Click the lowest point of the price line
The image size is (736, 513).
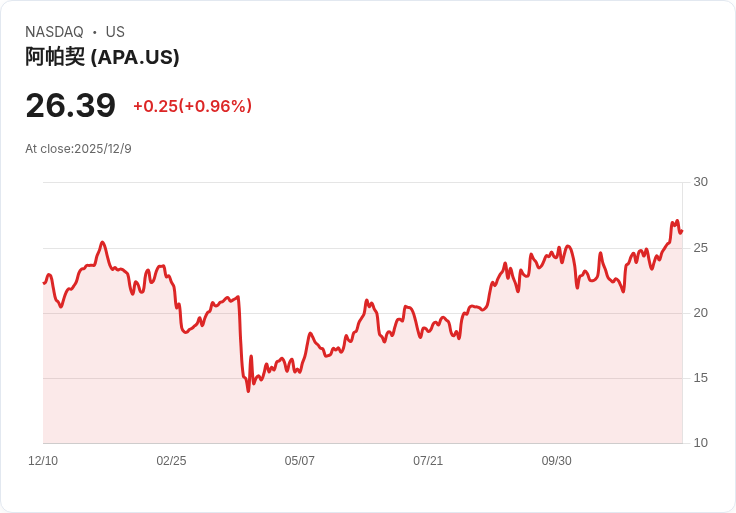(248, 391)
